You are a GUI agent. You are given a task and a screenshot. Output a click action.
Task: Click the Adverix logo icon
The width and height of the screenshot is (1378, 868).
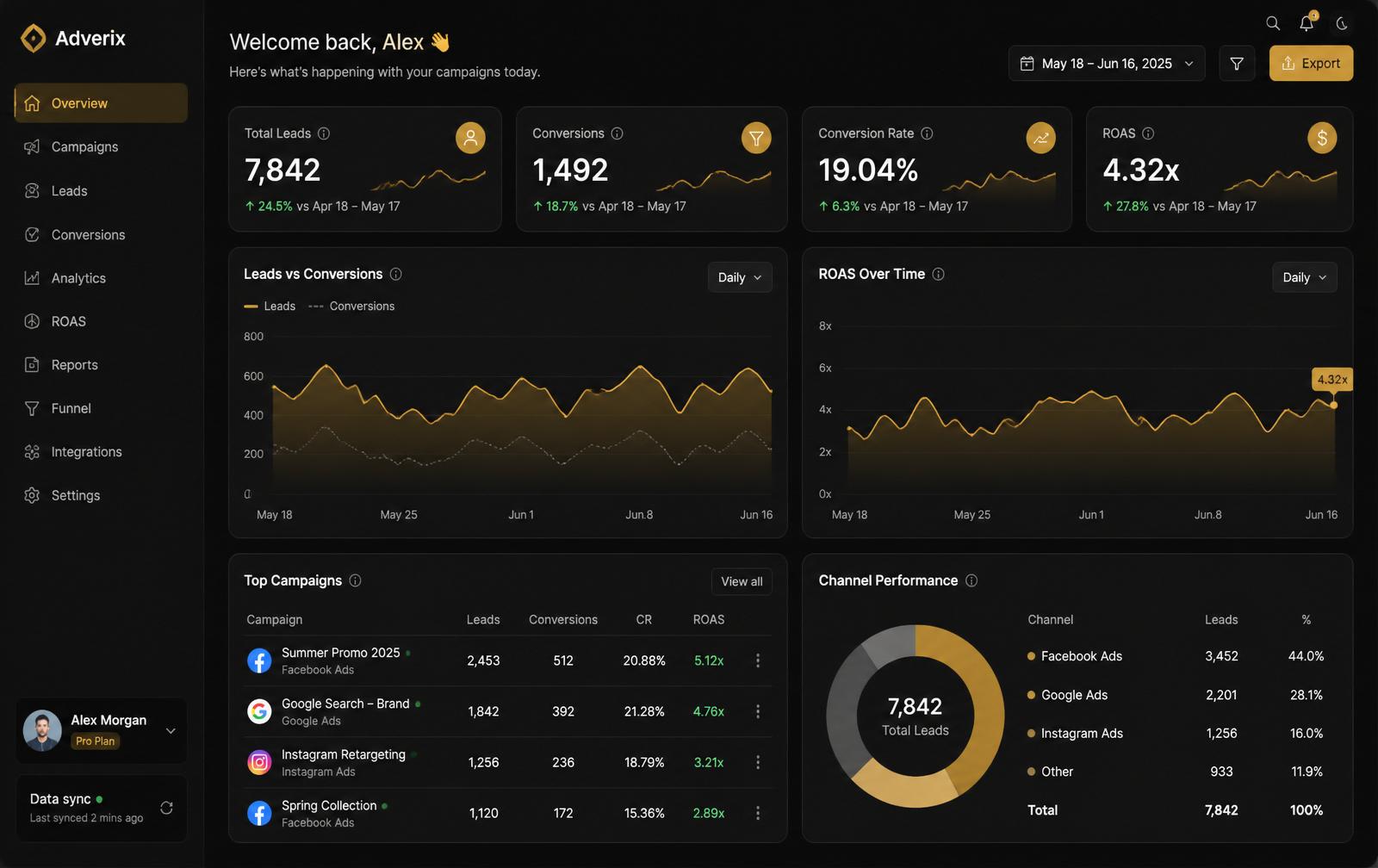(x=33, y=38)
